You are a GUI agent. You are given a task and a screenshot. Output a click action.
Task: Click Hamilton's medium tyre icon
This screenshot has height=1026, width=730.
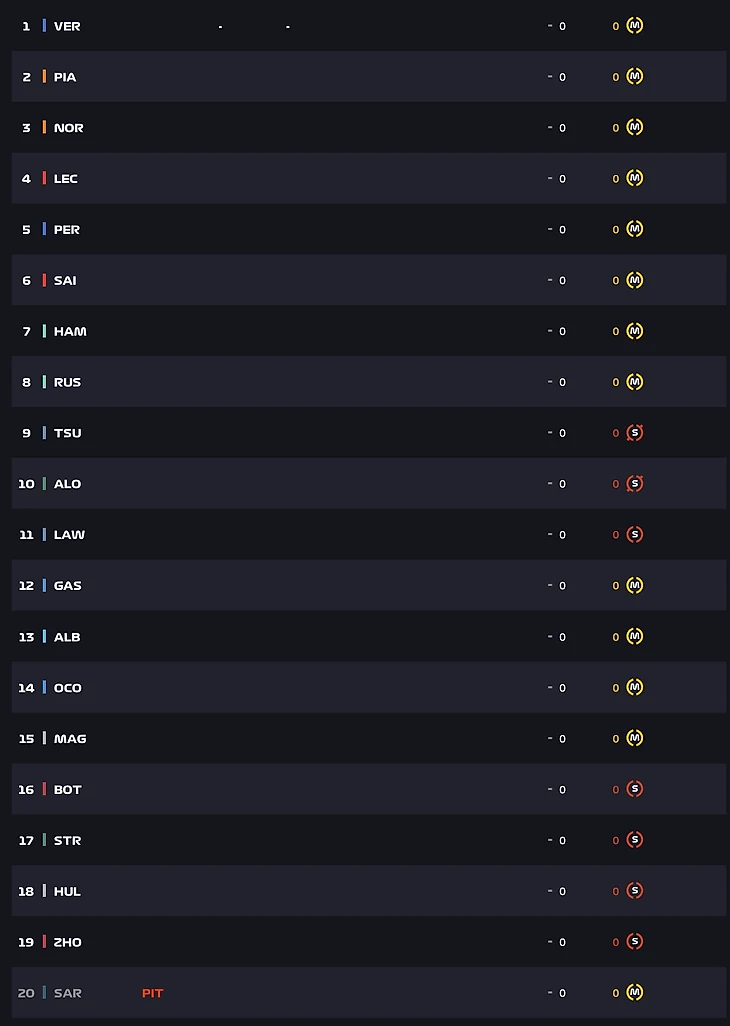coord(634,331)
